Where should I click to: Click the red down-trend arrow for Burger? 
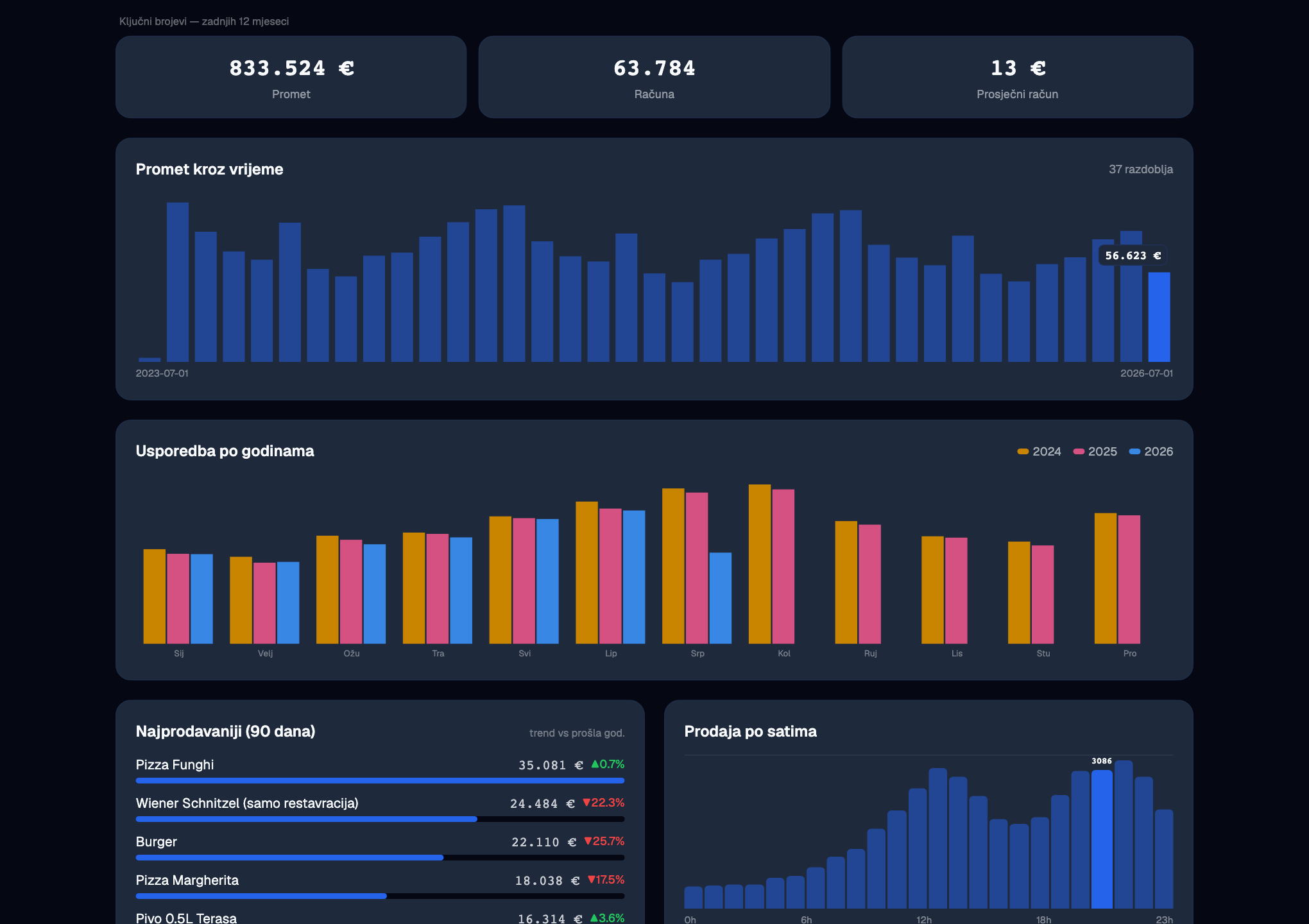[588, 841]
